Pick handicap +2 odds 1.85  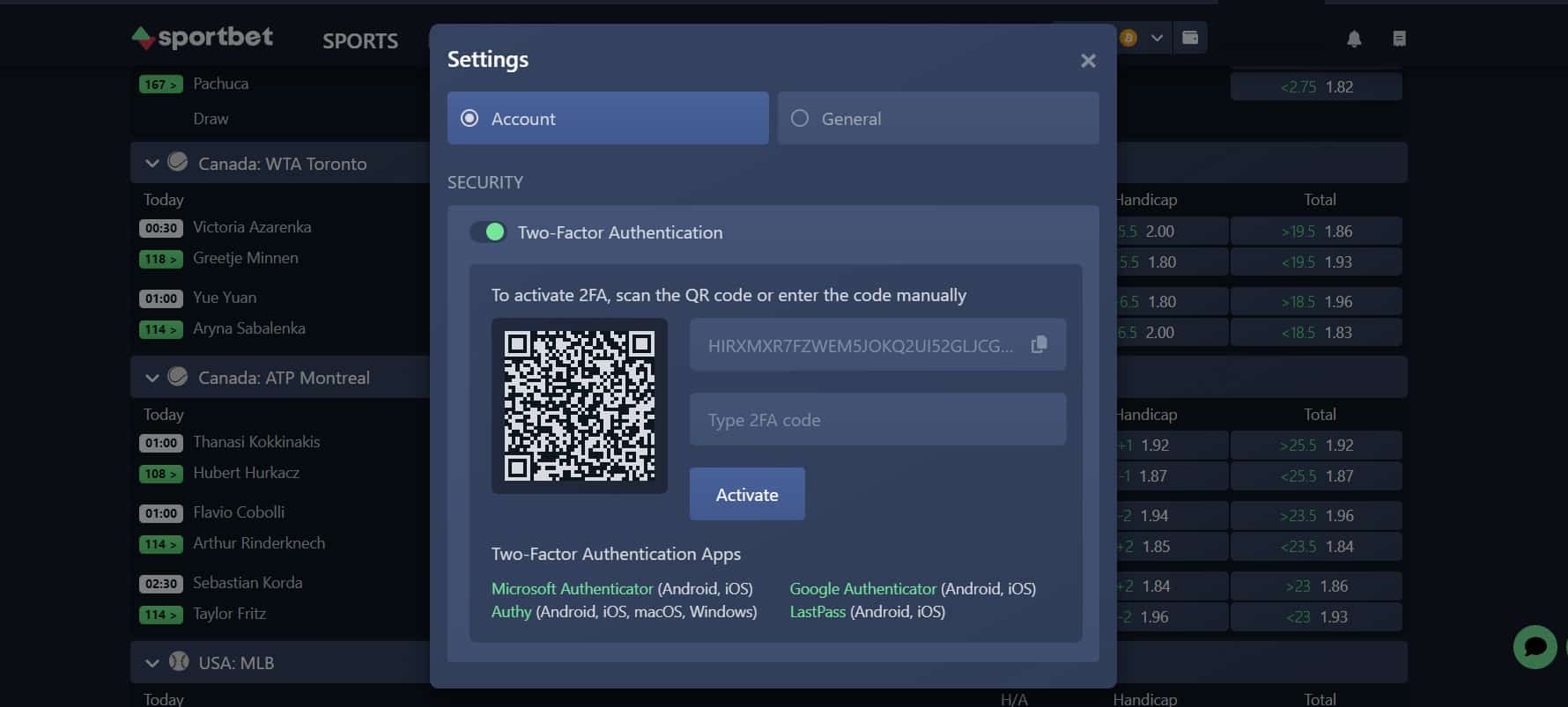1172,546
